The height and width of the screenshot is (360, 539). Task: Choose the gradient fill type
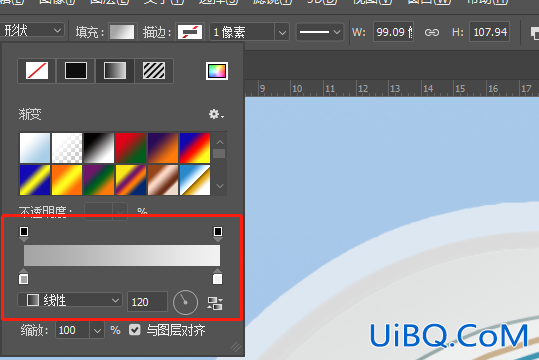(x=115, y=71)
